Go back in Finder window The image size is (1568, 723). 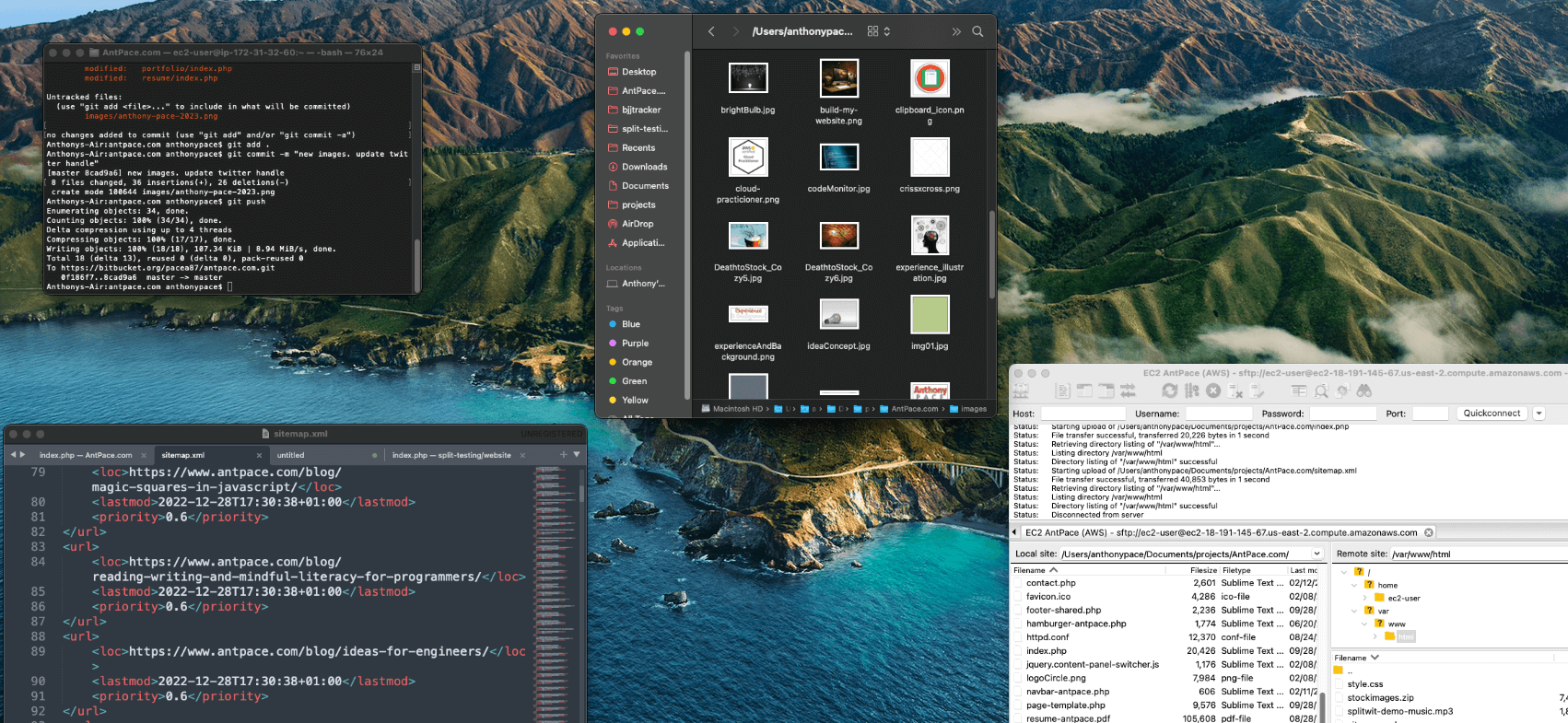tap(711, 31)
